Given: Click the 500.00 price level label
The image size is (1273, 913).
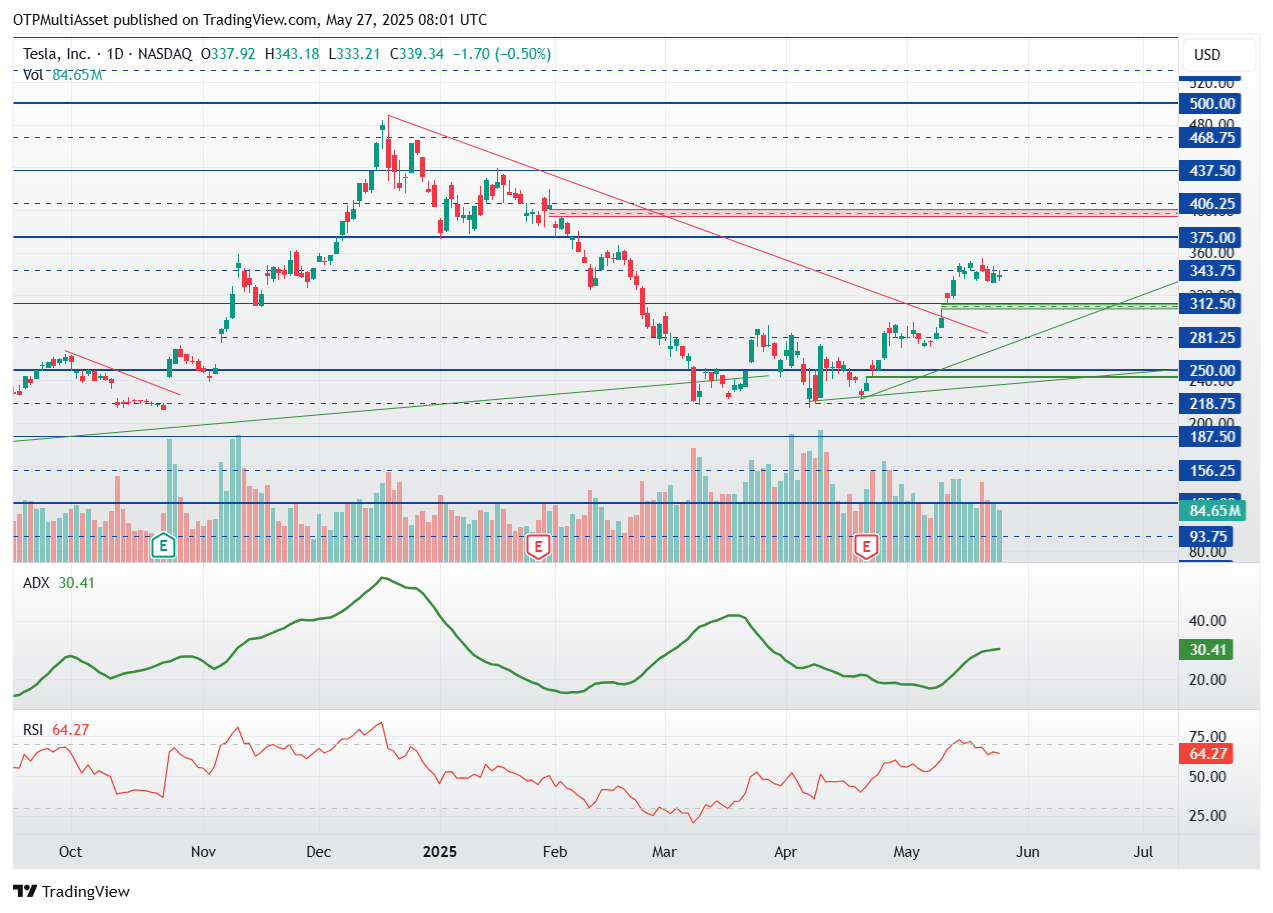Looking at the screenshot, I should (1208, 103).
